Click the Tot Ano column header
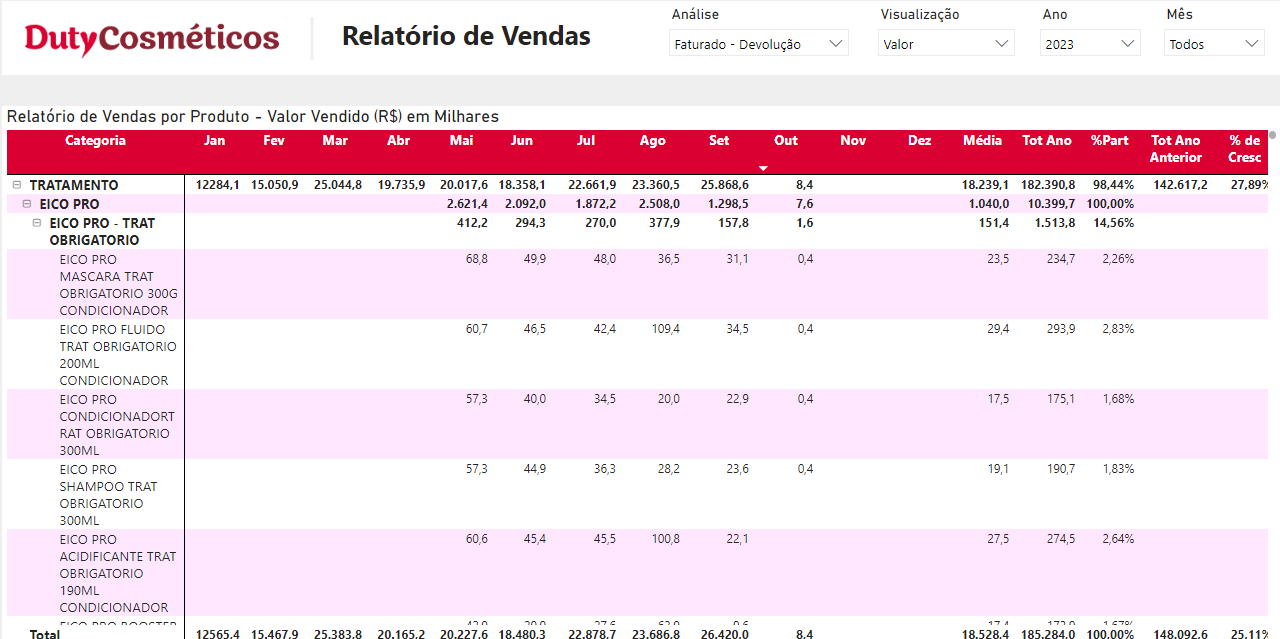 [1047, 141]
